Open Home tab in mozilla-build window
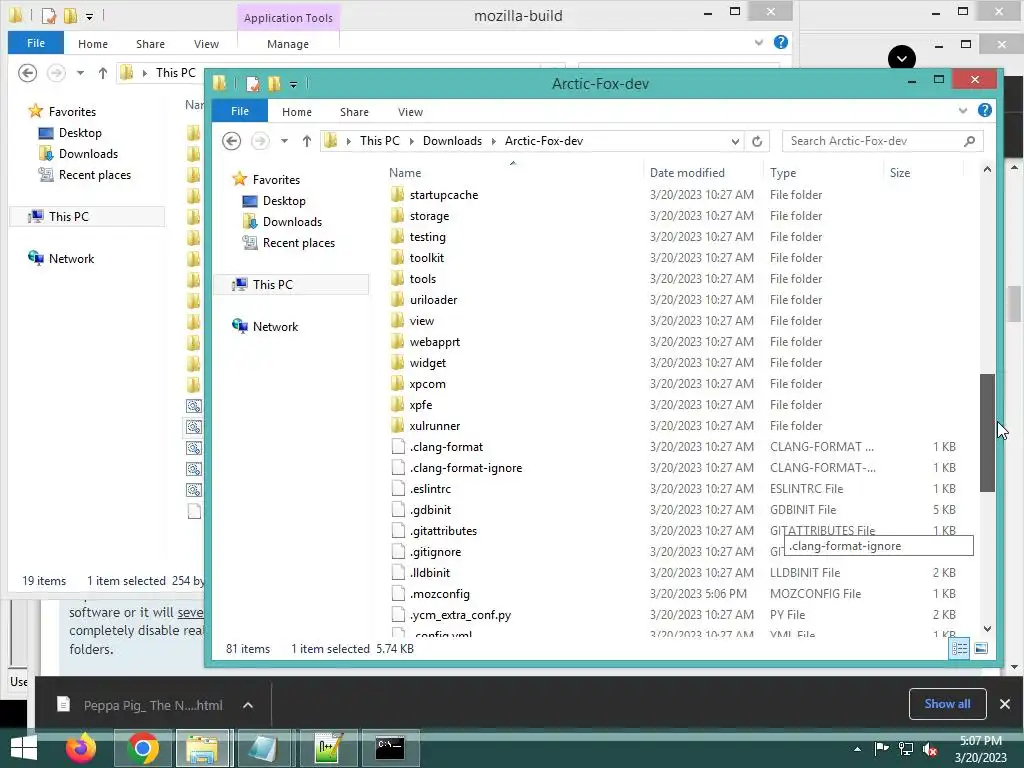This screenshot has width=1024, height=768. (x=93, y=44)
